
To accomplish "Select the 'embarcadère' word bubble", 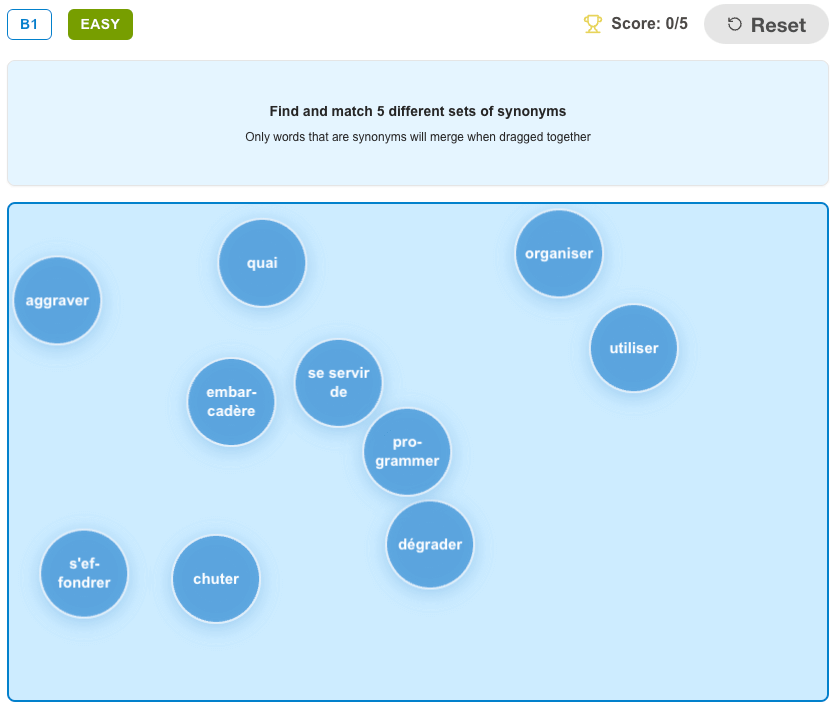I will point(231,401).
